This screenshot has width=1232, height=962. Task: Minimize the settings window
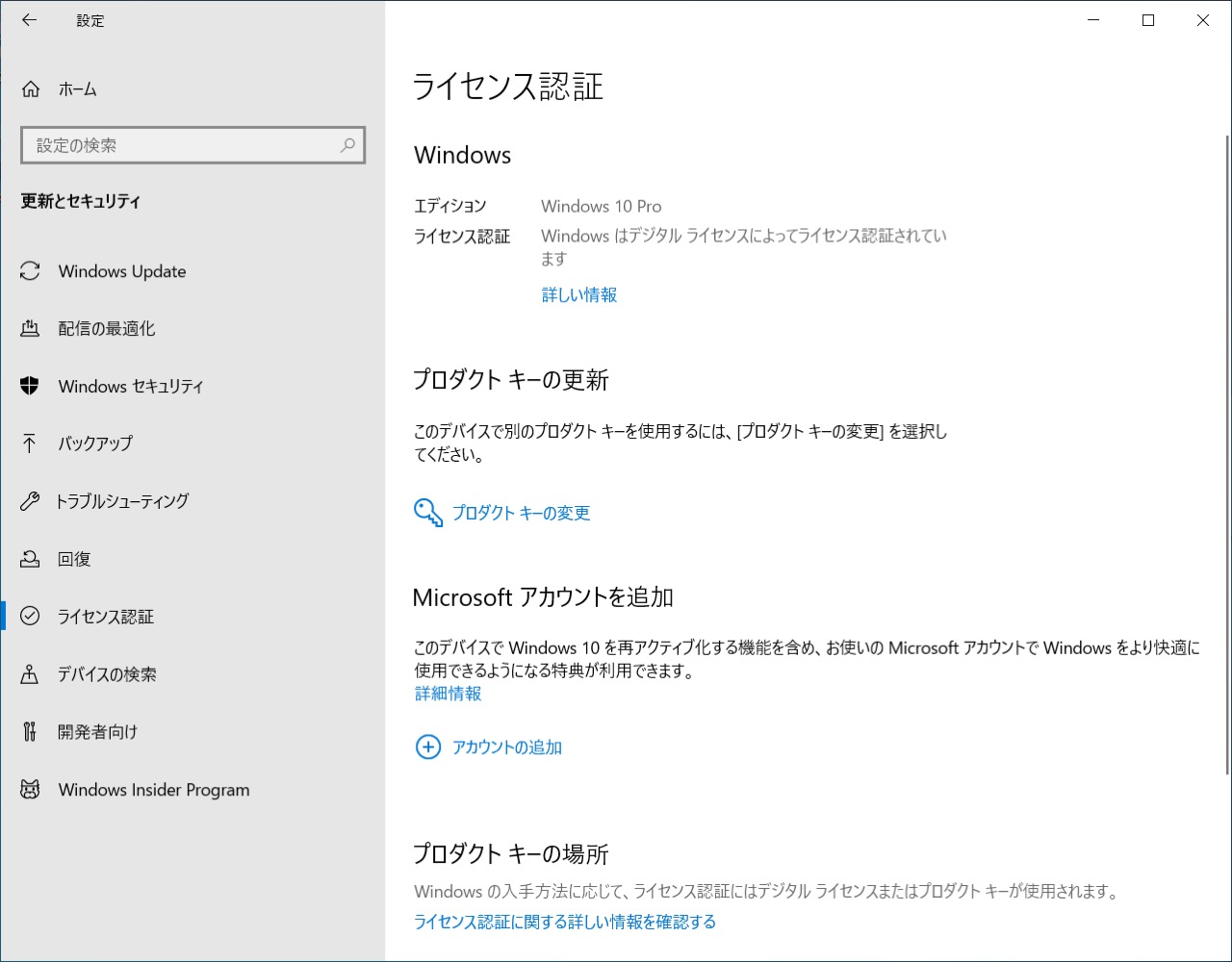(x=1093, y=20)
